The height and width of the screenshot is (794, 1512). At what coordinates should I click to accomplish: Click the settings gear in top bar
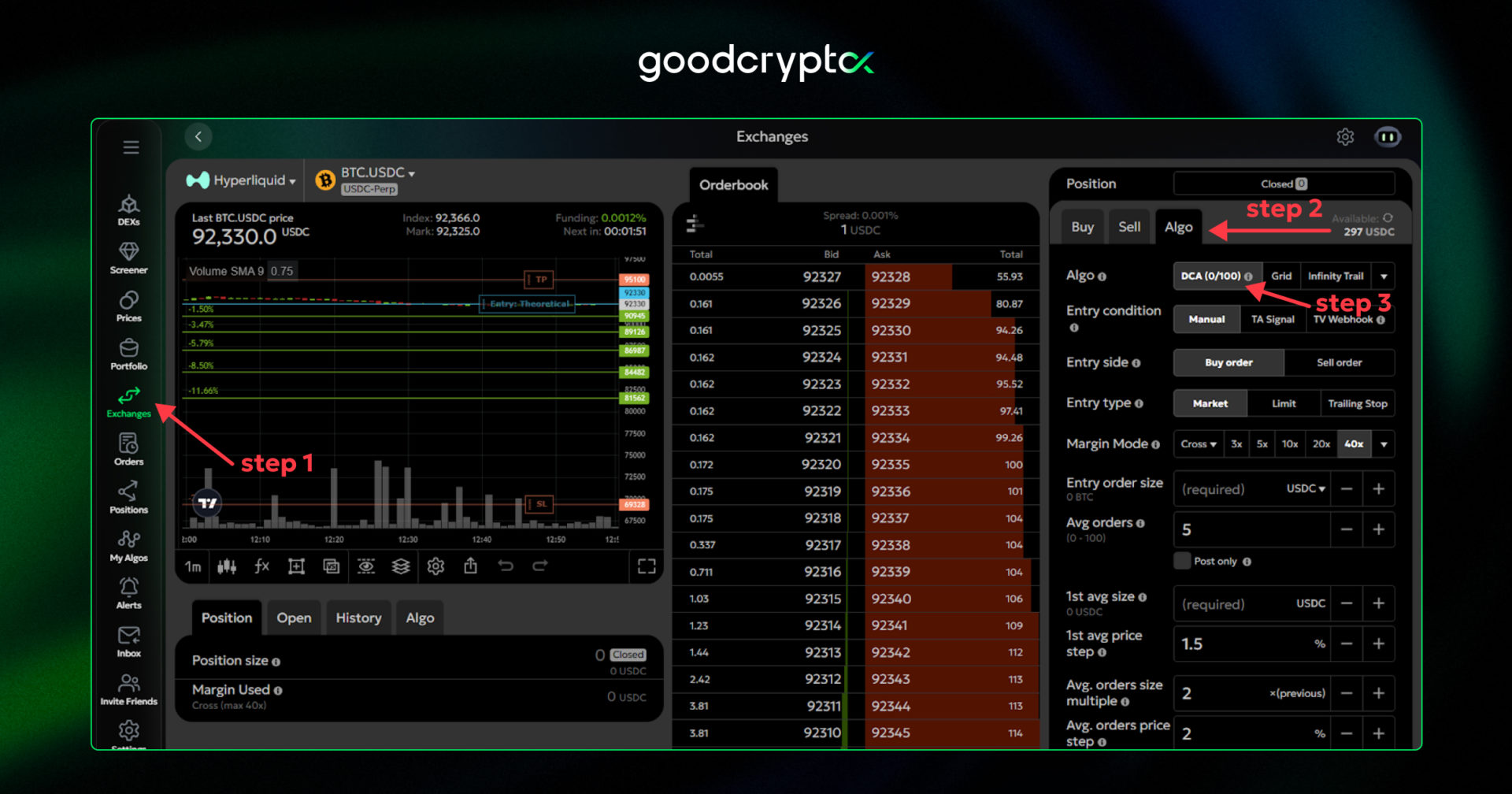coord(1345,137)
